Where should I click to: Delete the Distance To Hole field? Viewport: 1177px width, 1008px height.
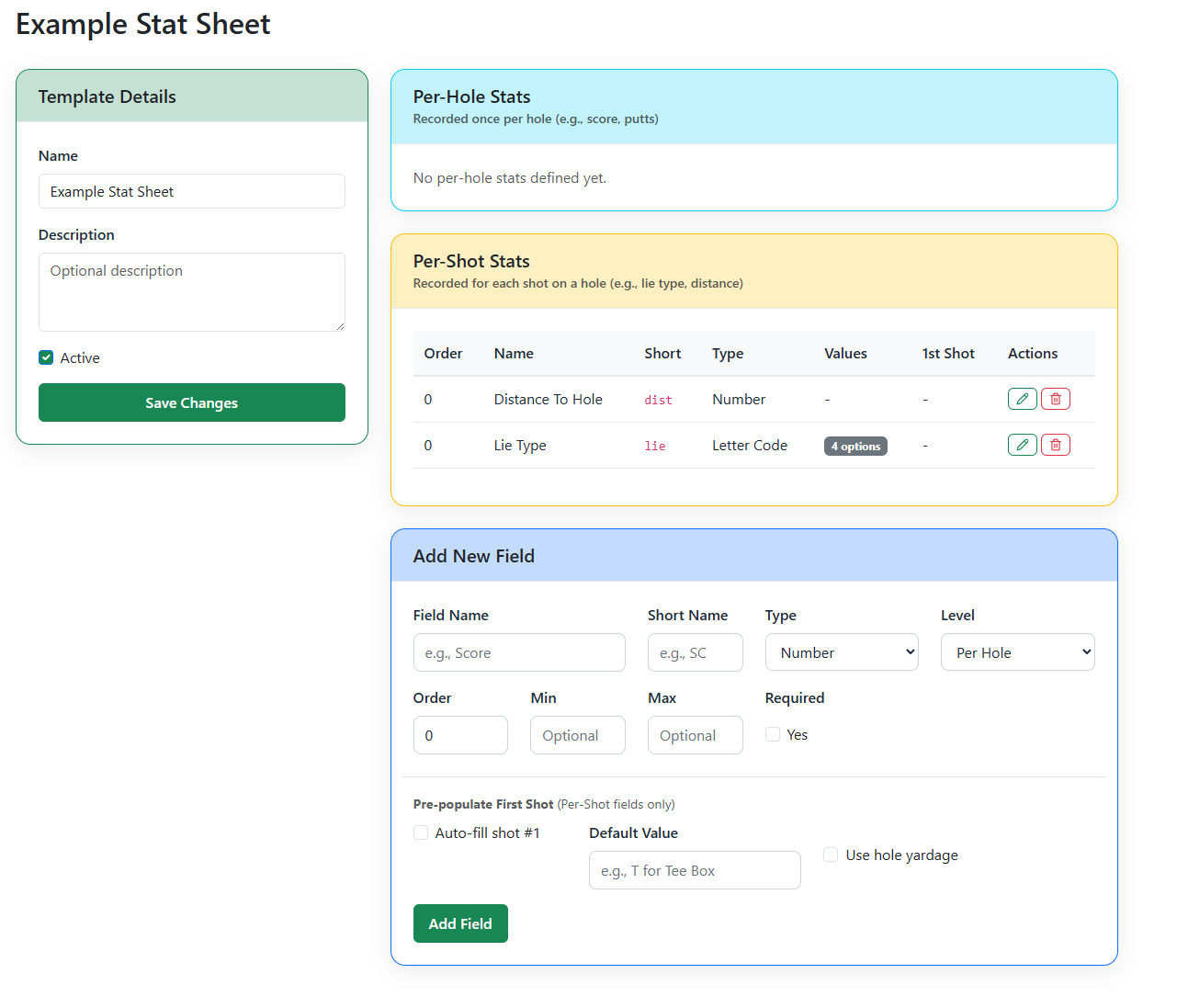coord(1055,399)
